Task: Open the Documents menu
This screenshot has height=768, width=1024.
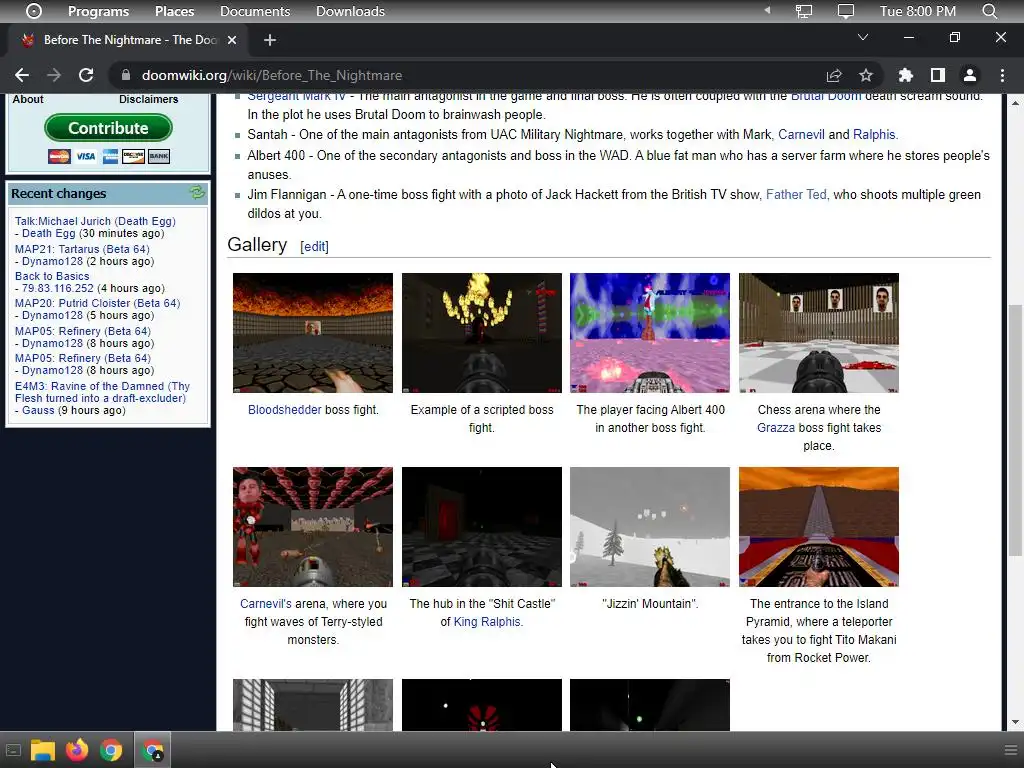Action: tap(255, 11)
